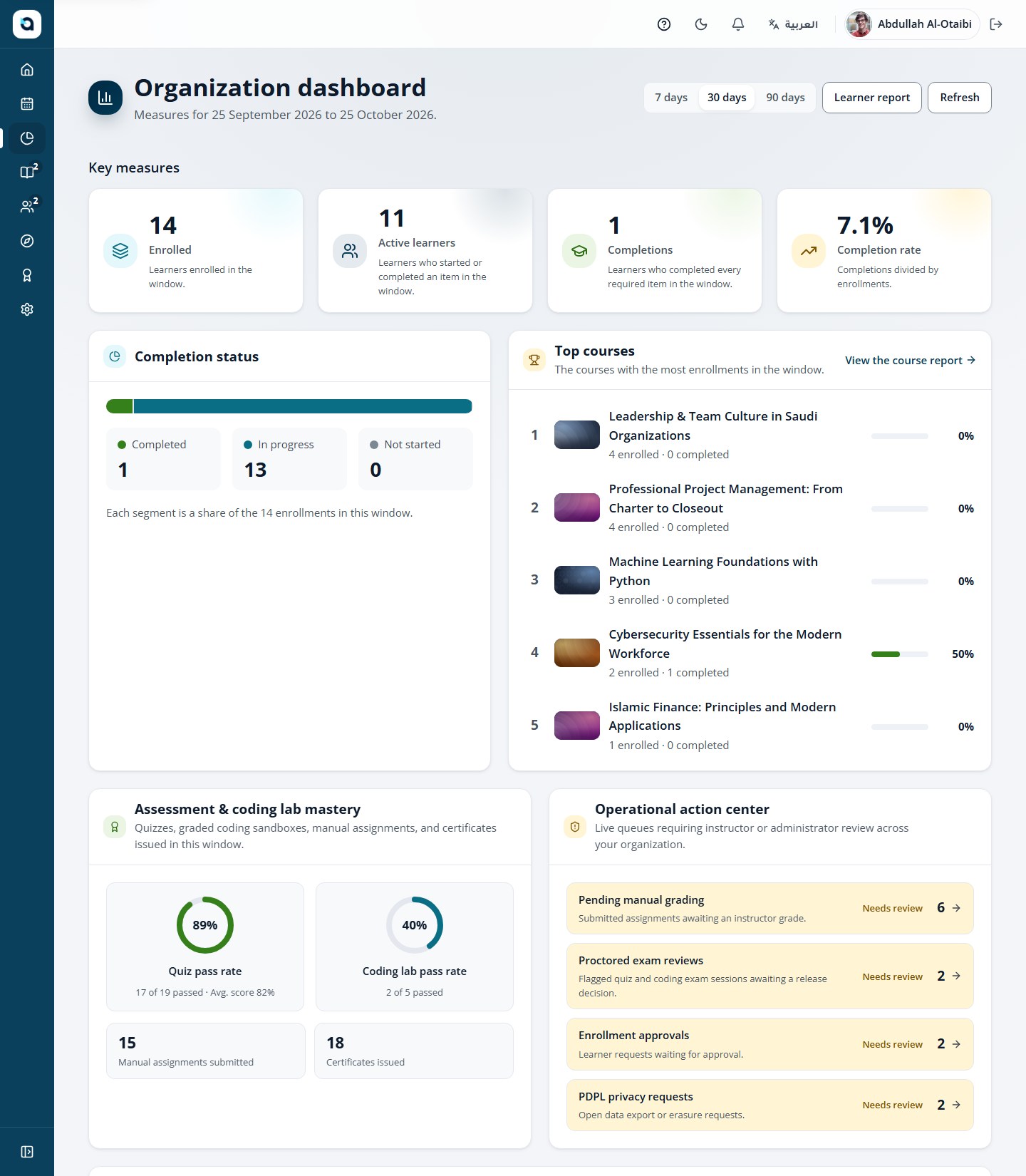This screenshot has height=1176, width=1026.
Task: Open notifications bell
Action: pyautogui.click(x=738, y=24)
